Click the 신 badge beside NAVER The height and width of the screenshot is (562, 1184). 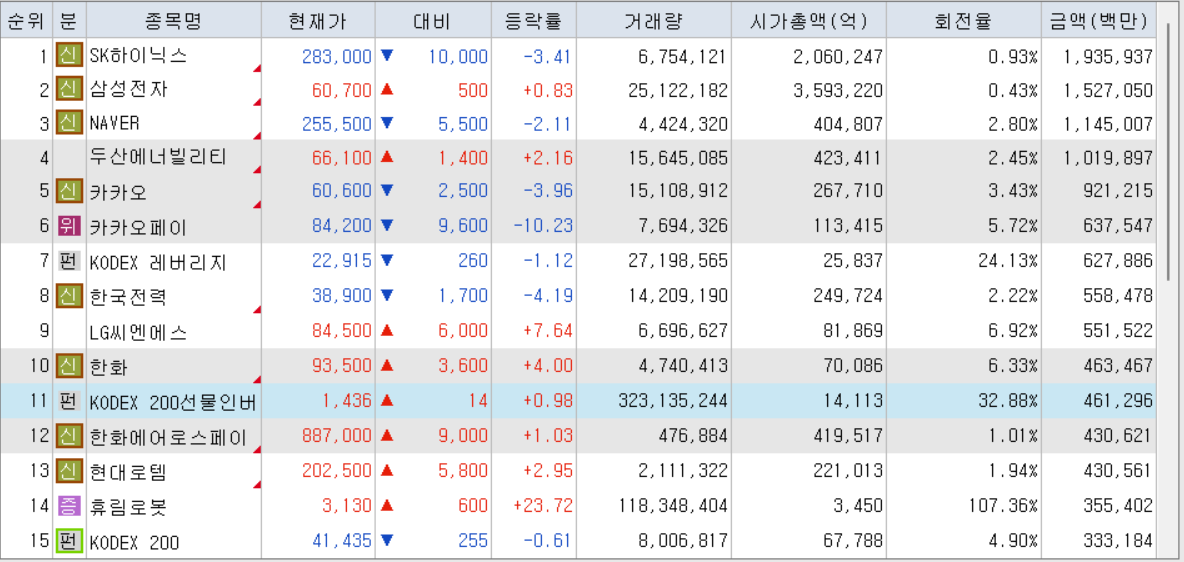(69, 123)
